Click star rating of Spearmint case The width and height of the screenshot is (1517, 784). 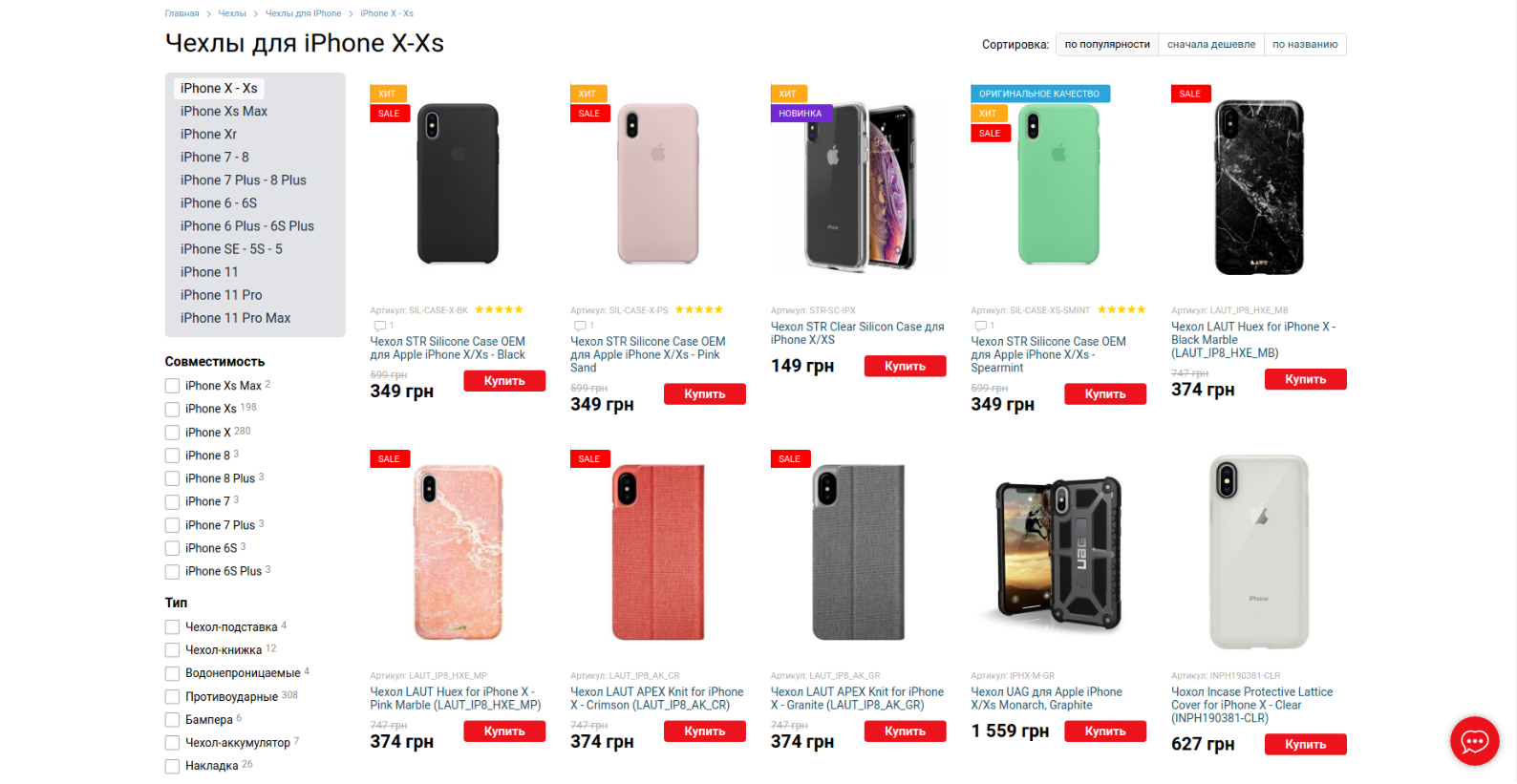tap(1122, 309)
